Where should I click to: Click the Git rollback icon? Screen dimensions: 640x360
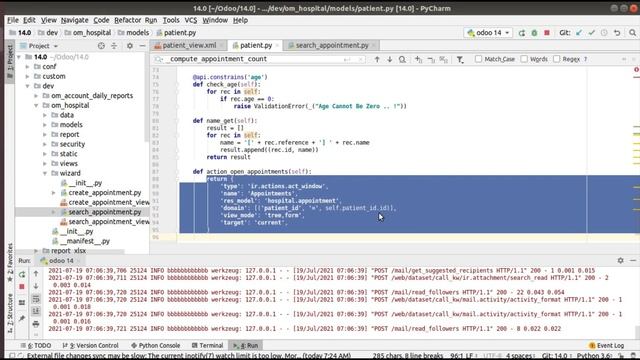pos(617,33)
